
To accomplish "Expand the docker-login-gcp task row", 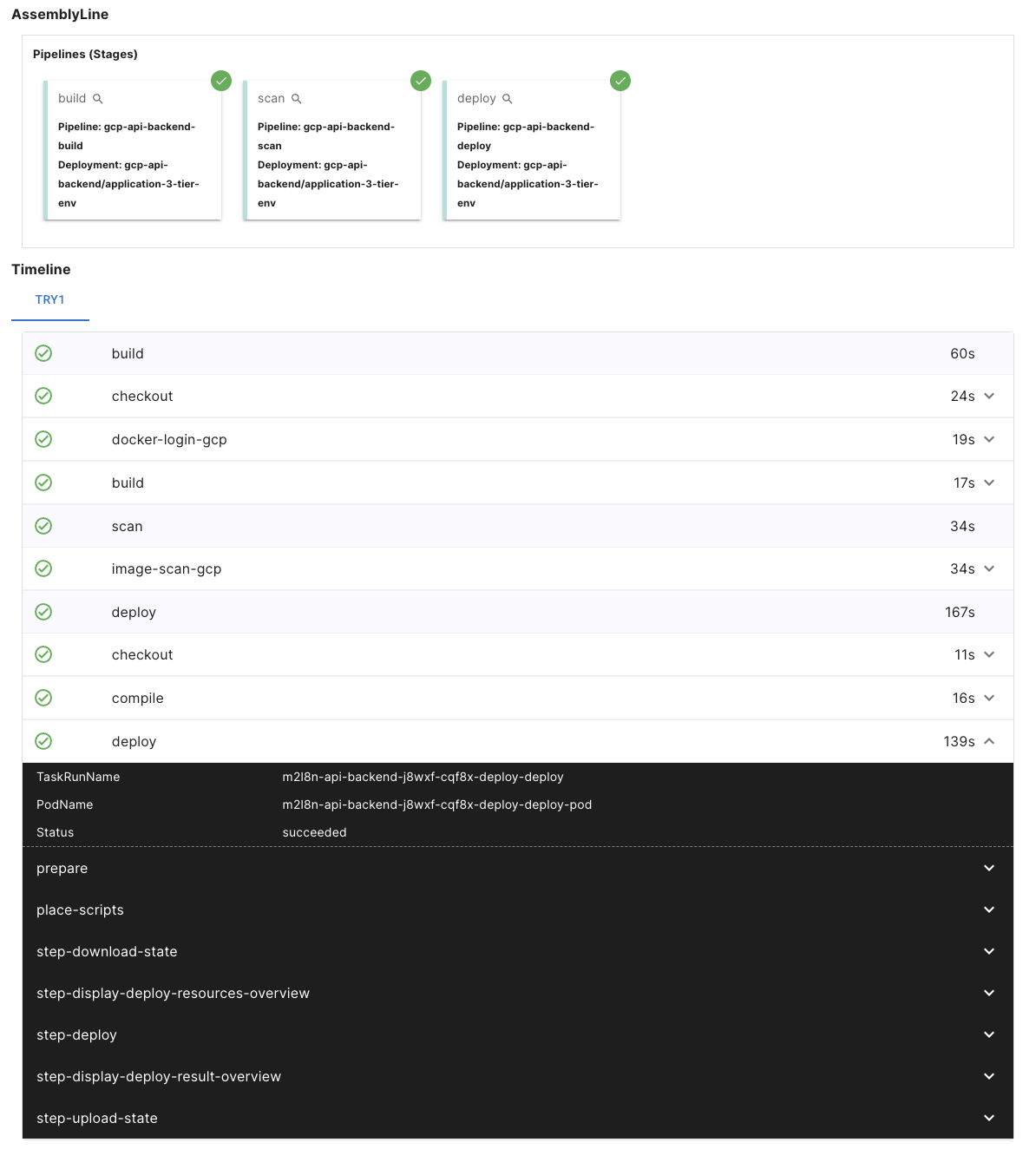I will (x=989, y=439).
